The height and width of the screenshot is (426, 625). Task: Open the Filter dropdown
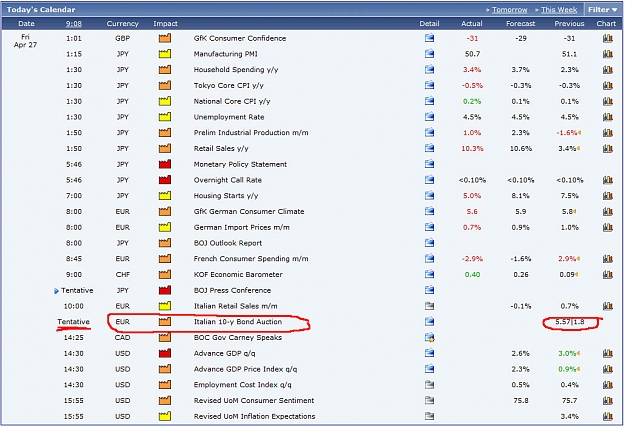[x=603, y=10]
